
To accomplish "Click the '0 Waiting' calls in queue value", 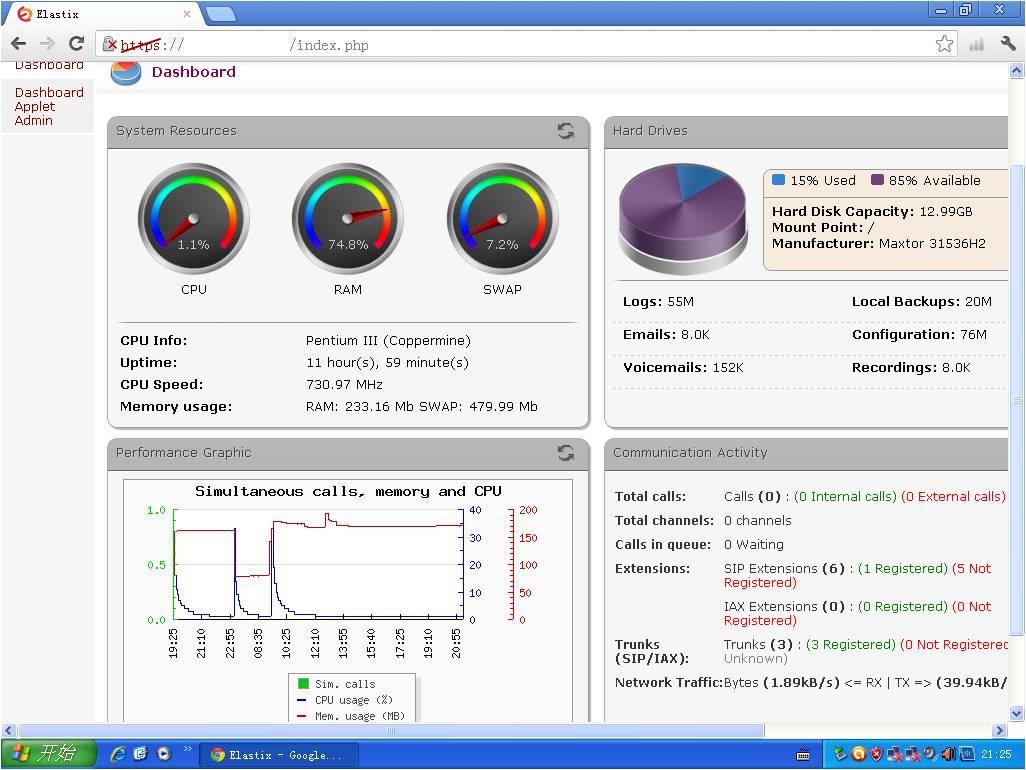I will point(753,544).
